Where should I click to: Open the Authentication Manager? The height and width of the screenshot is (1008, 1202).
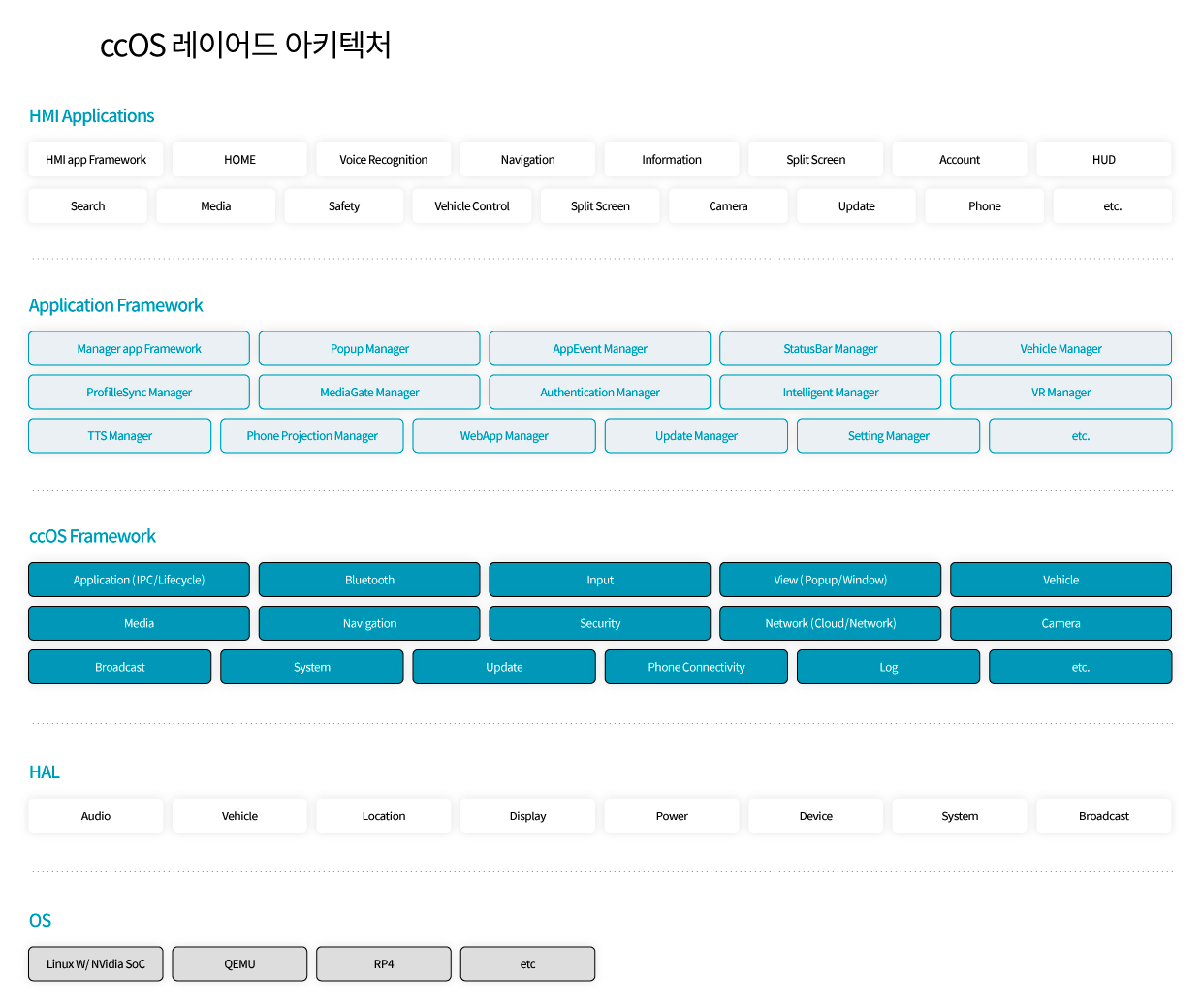click(x=599, y=392)
